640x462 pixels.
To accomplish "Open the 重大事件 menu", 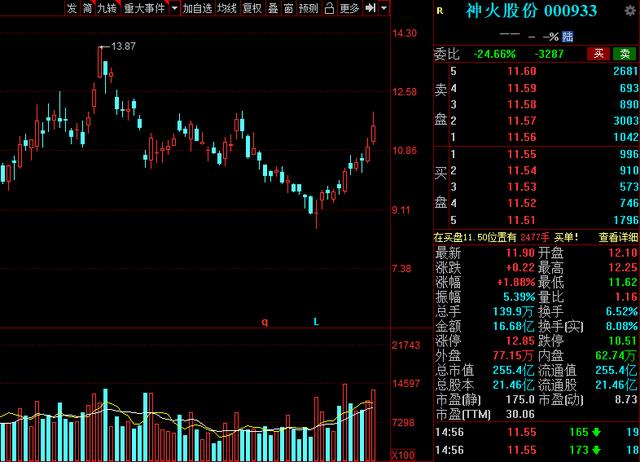I will 144,8.
